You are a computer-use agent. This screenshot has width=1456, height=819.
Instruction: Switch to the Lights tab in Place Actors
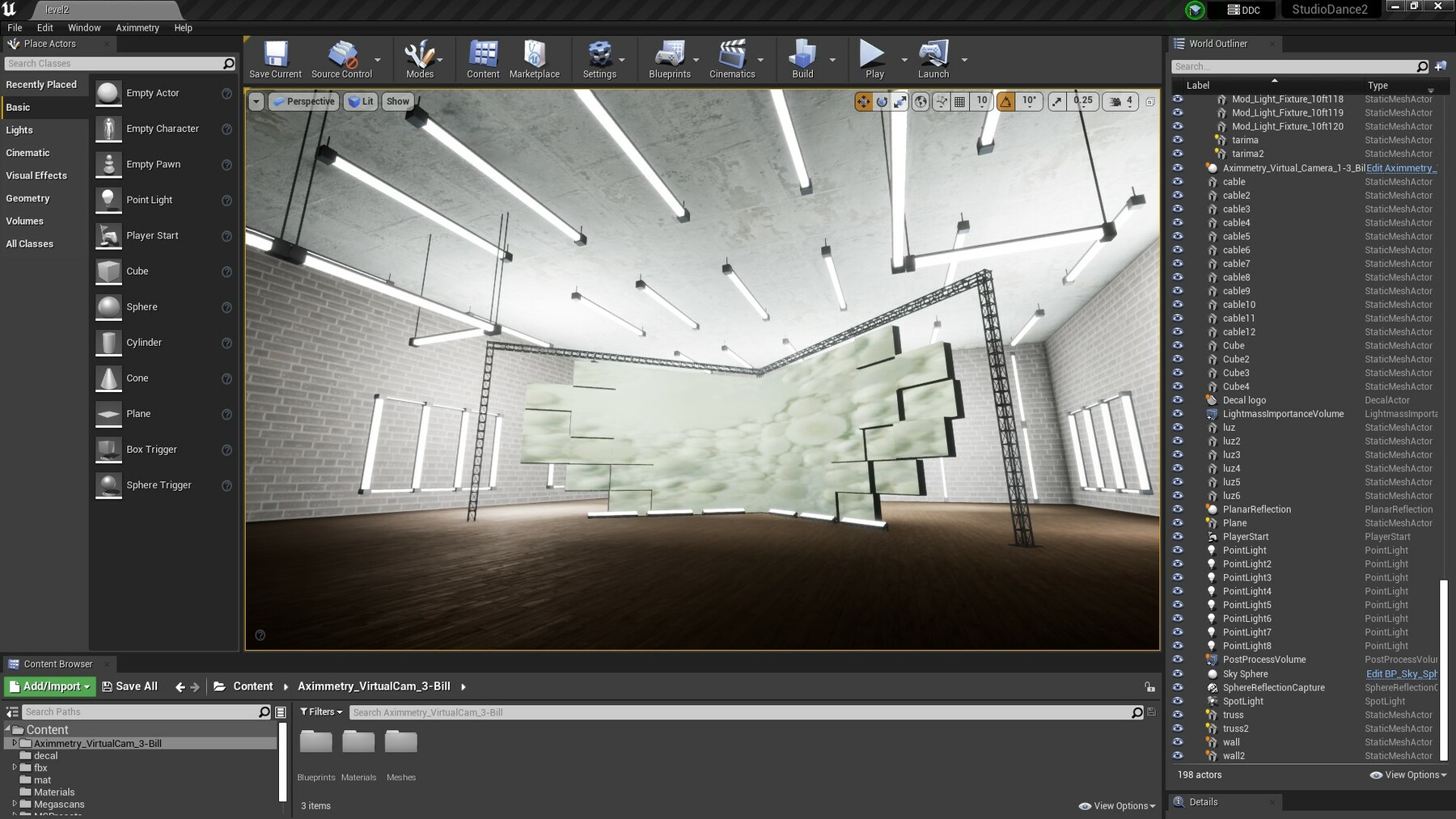tap(19, 129)
